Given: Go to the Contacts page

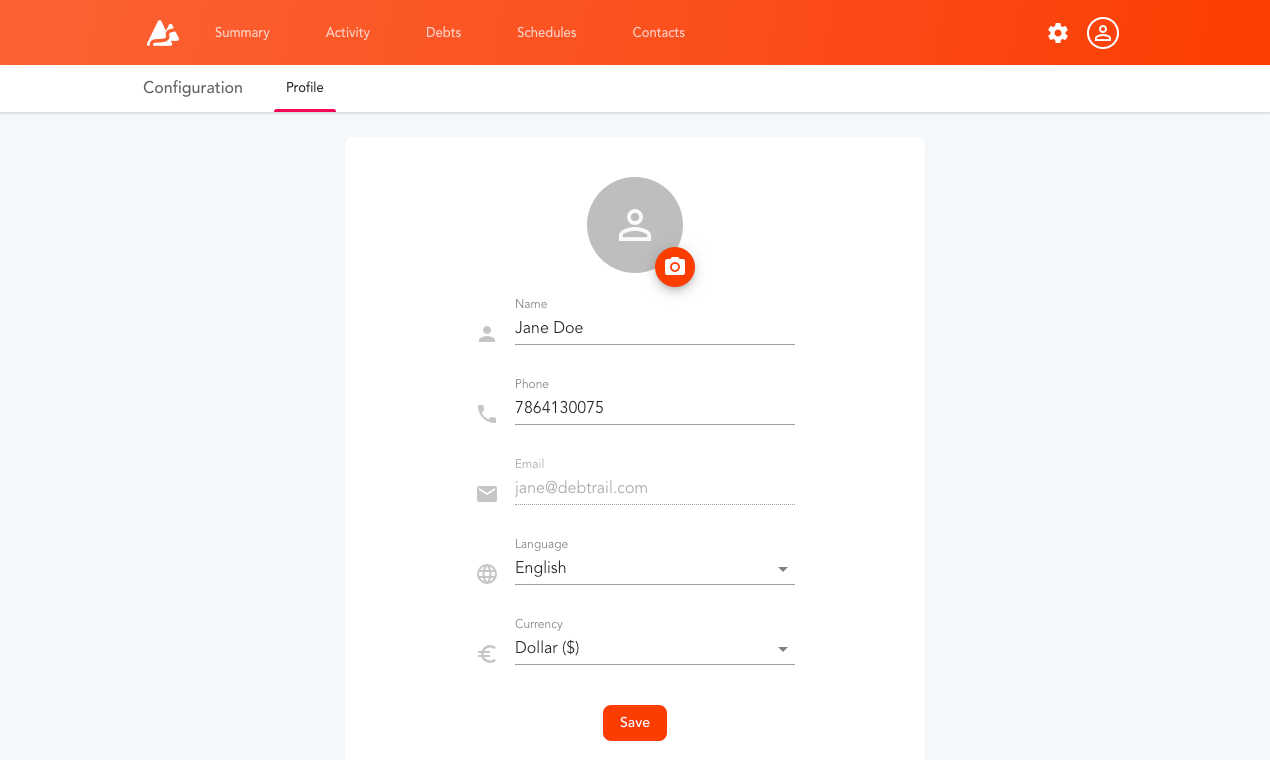Looking at the screenshot, I should point(658,32).
